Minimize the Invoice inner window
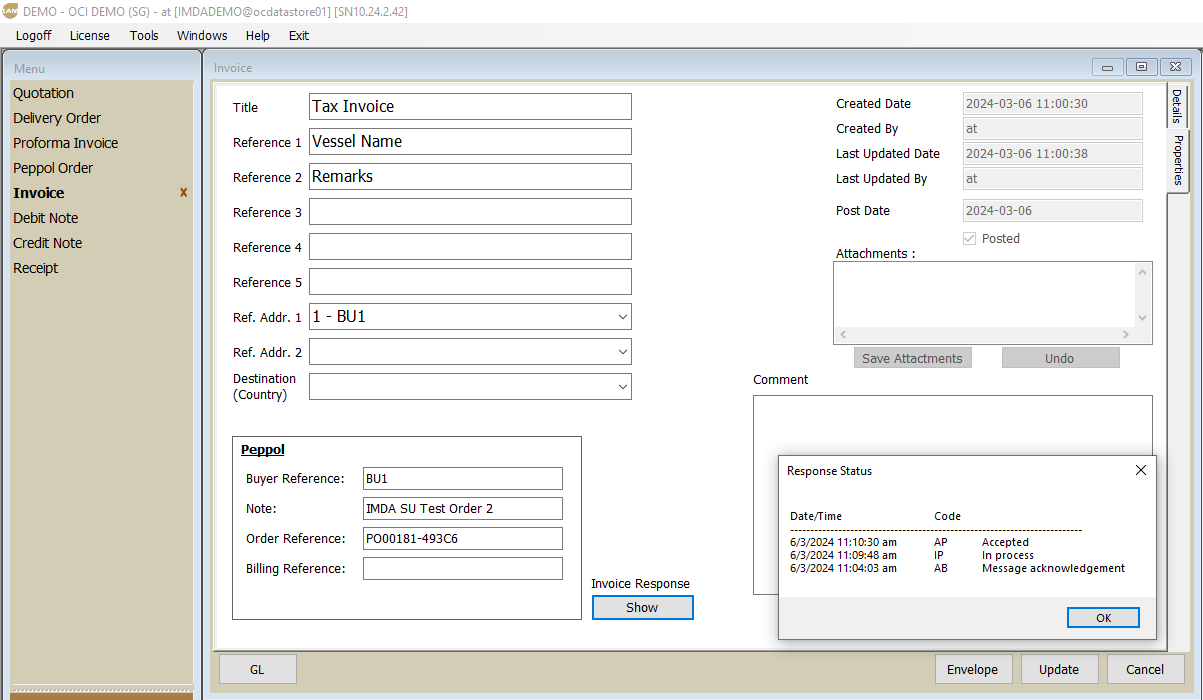1203x700 pixels. [x=1107, y=67]
